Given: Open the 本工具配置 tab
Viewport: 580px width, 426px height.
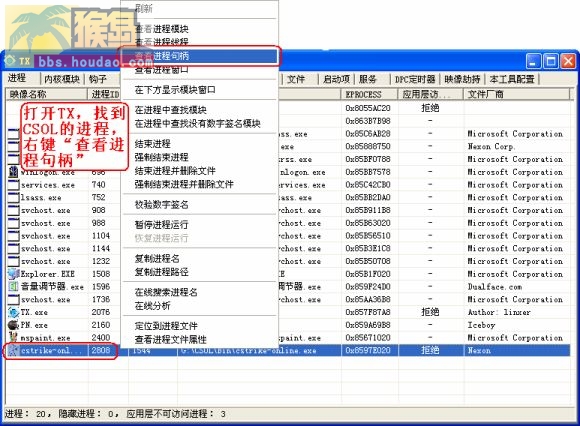Looking at the screenshot, I should (512, 79).
